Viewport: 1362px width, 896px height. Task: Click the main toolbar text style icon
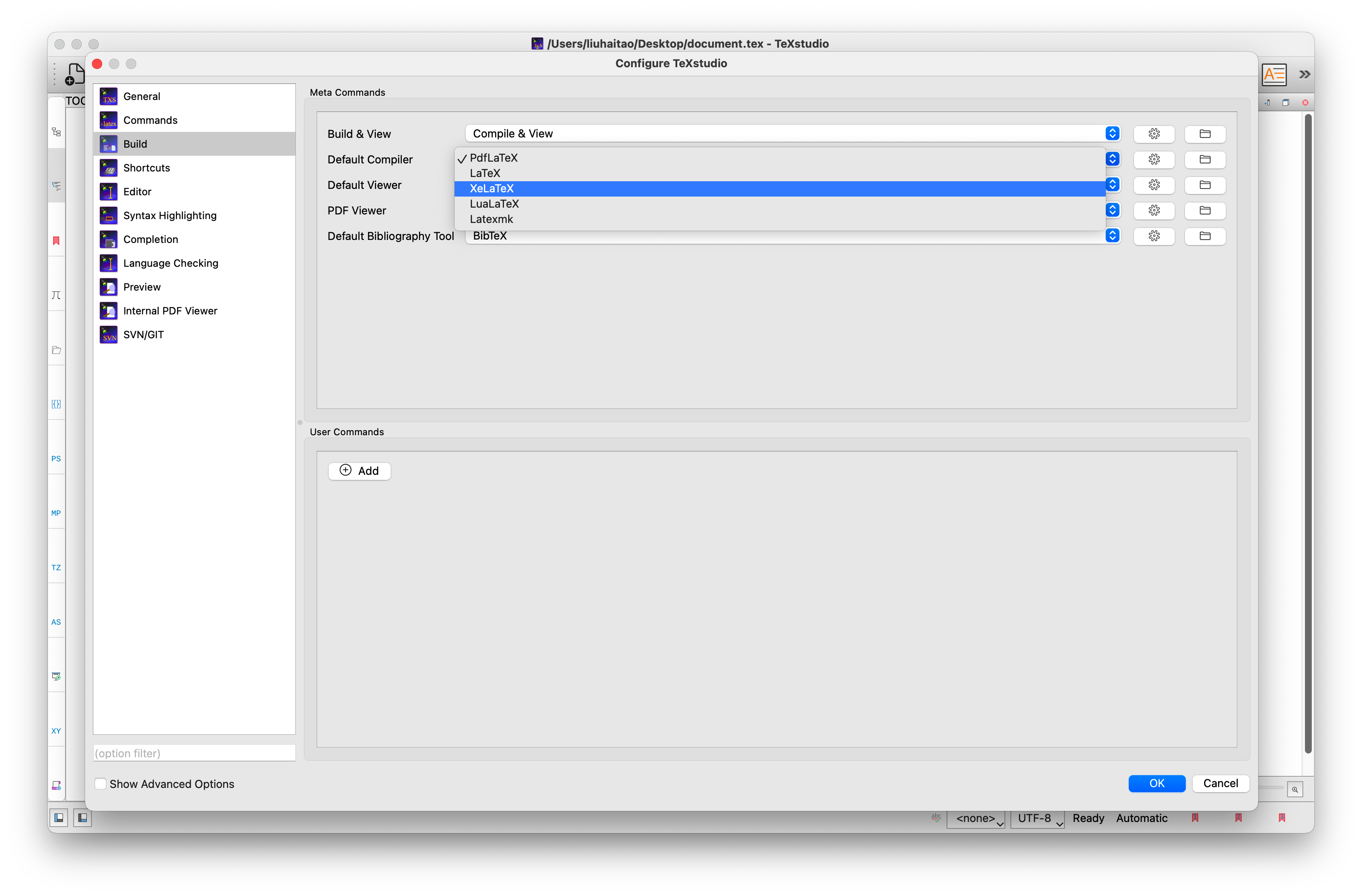coord(1274,74)
